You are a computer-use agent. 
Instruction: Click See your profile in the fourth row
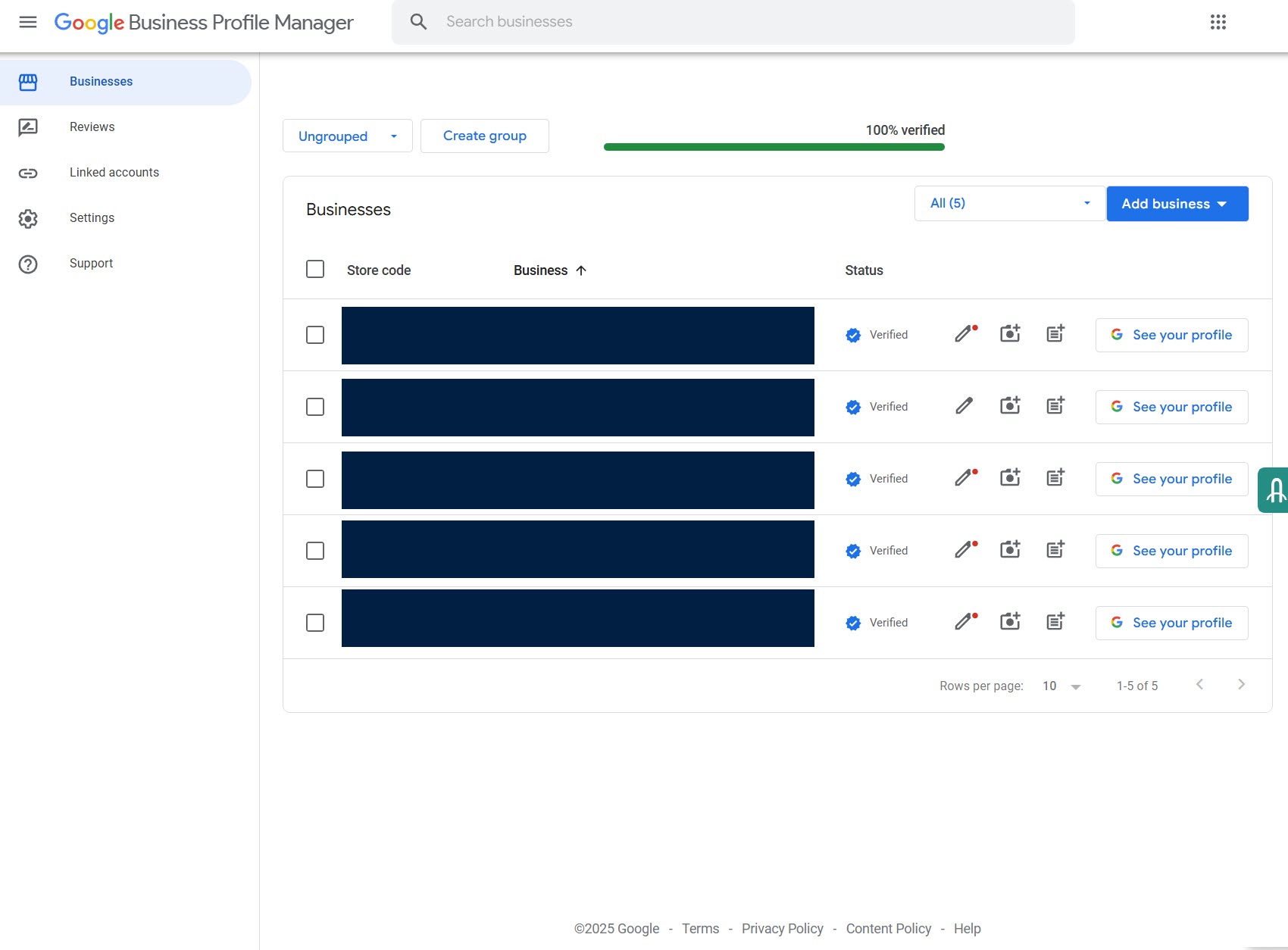pyautogui.click(x=1171, y=551)
